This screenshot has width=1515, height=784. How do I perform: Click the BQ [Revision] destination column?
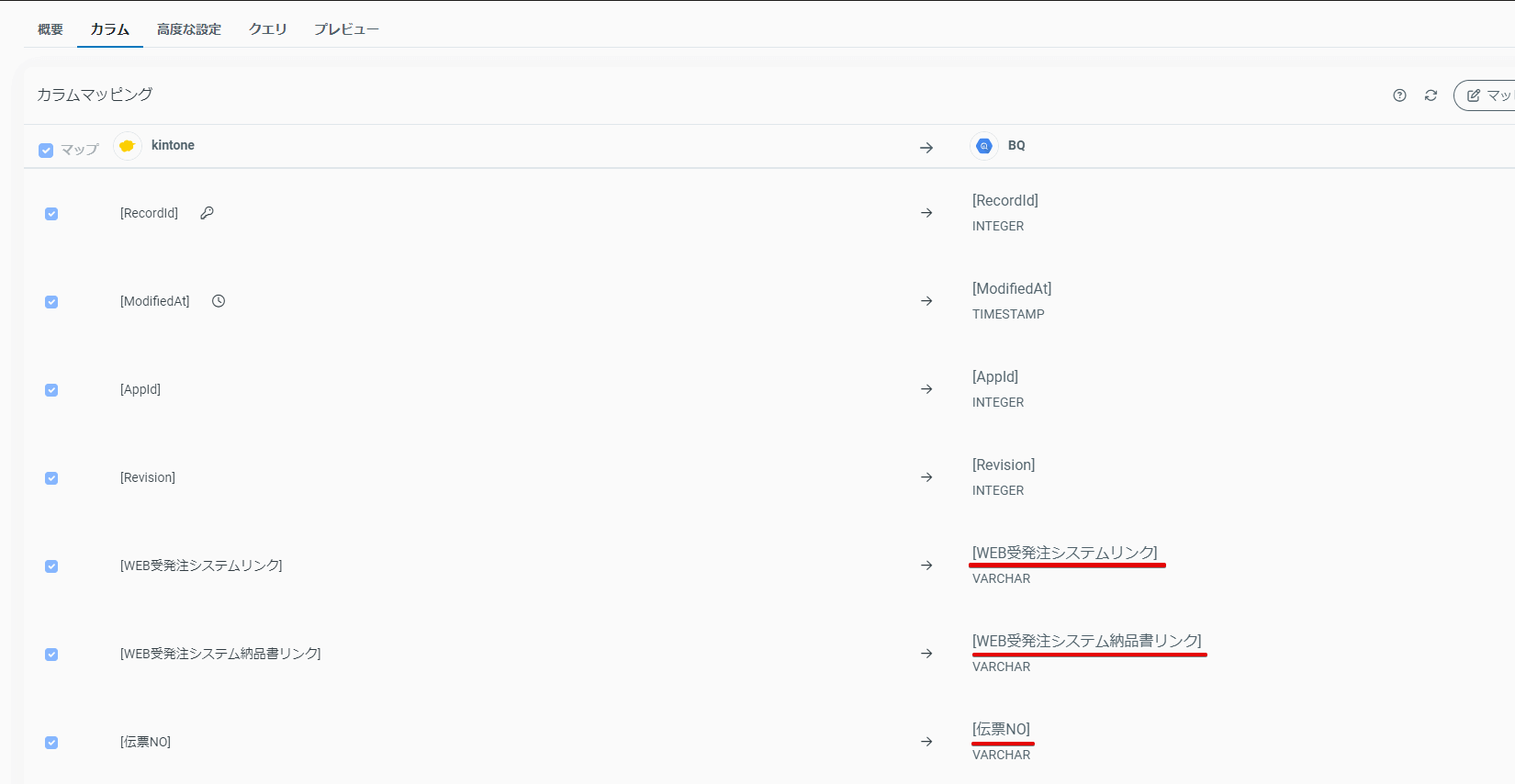tap(1004, 465)
